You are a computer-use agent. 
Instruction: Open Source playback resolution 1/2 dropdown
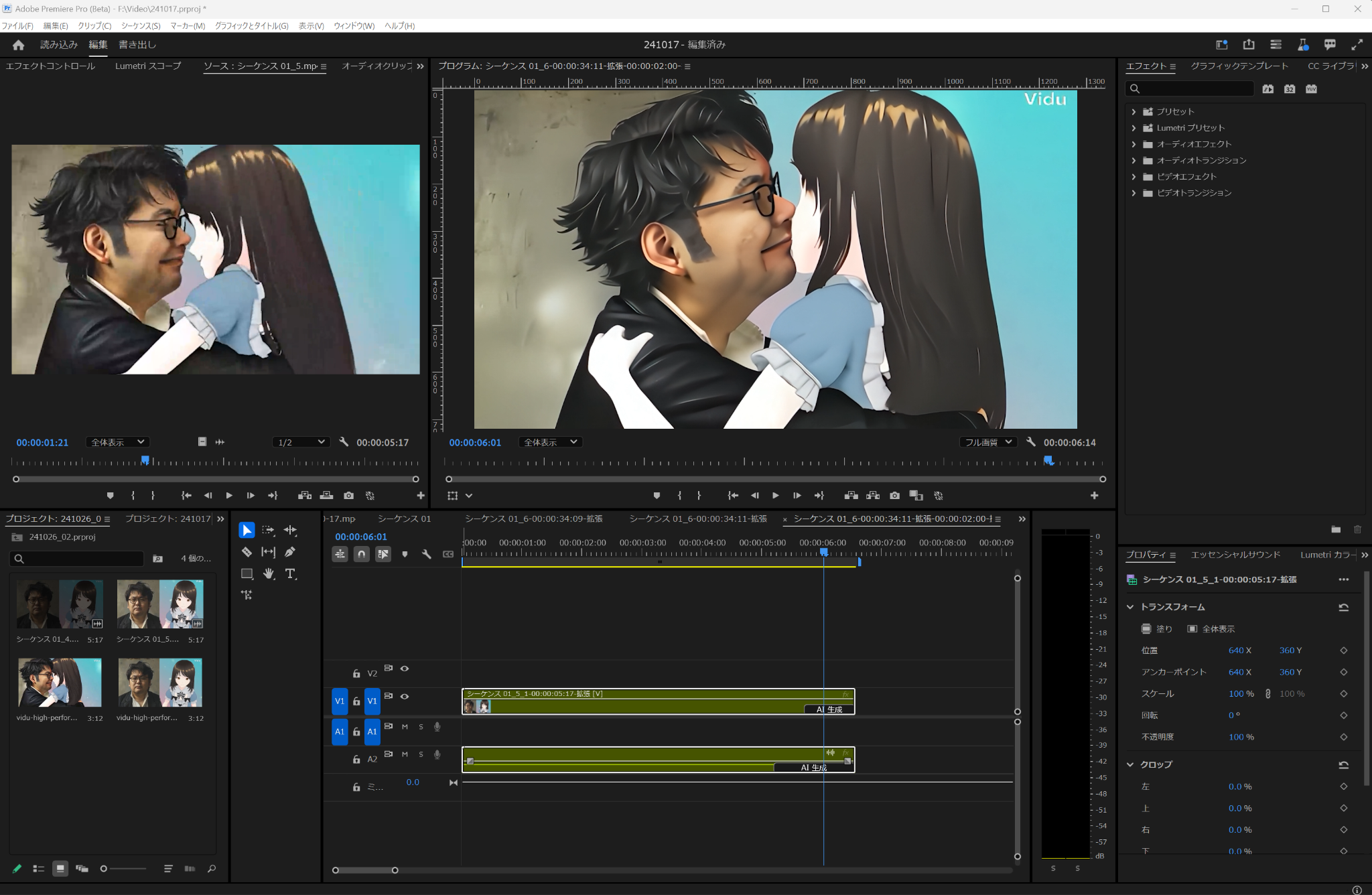(x=301, y=442)
